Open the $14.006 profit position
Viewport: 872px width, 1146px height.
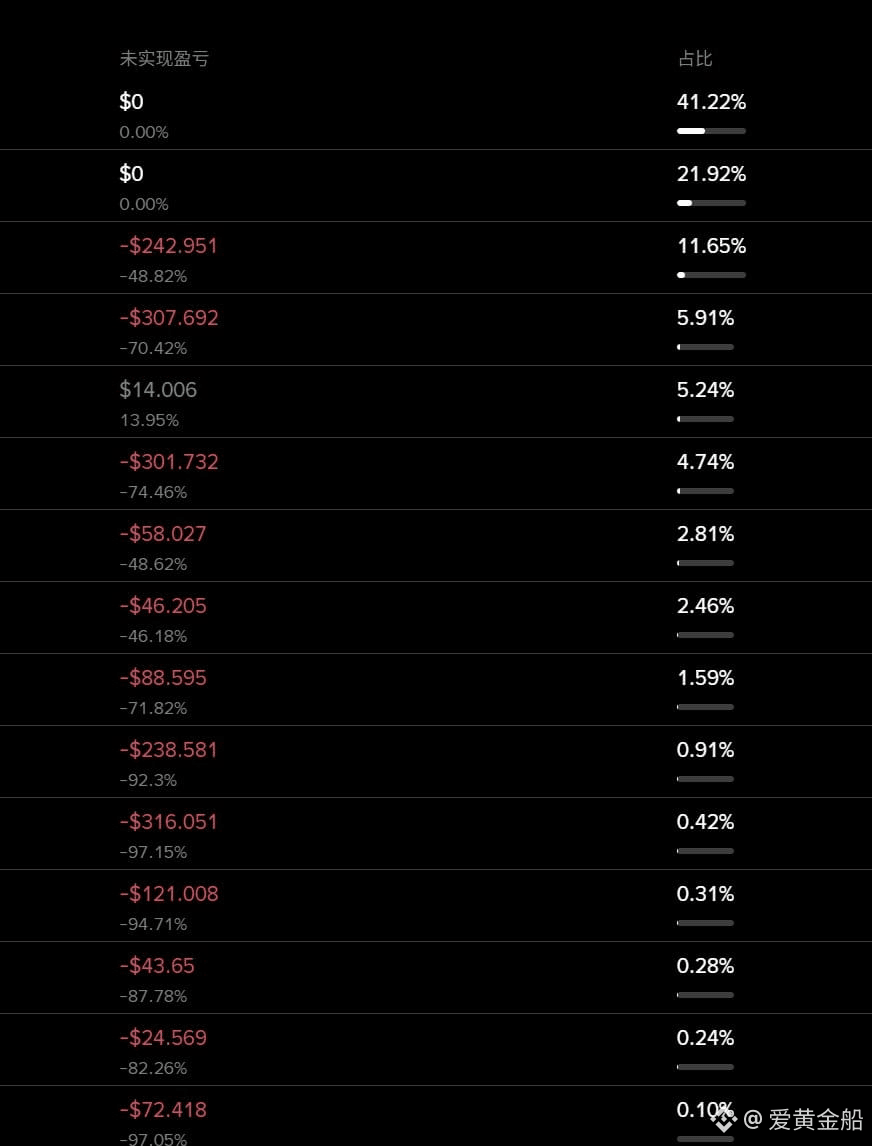(x=158, y=390)
